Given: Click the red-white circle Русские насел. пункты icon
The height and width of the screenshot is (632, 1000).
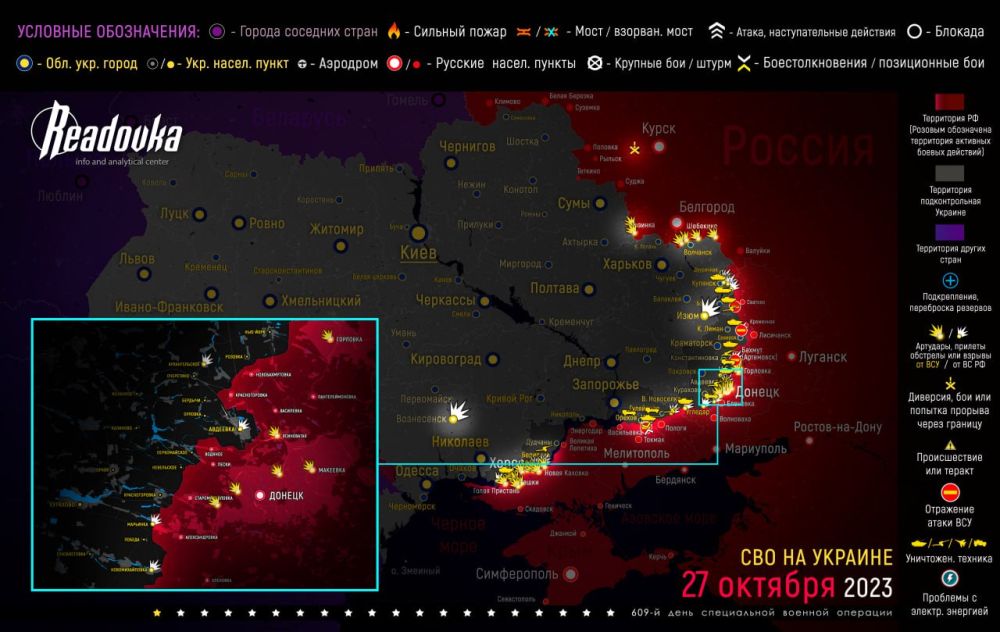Looking at the screenshot, I should click(395, 63).
